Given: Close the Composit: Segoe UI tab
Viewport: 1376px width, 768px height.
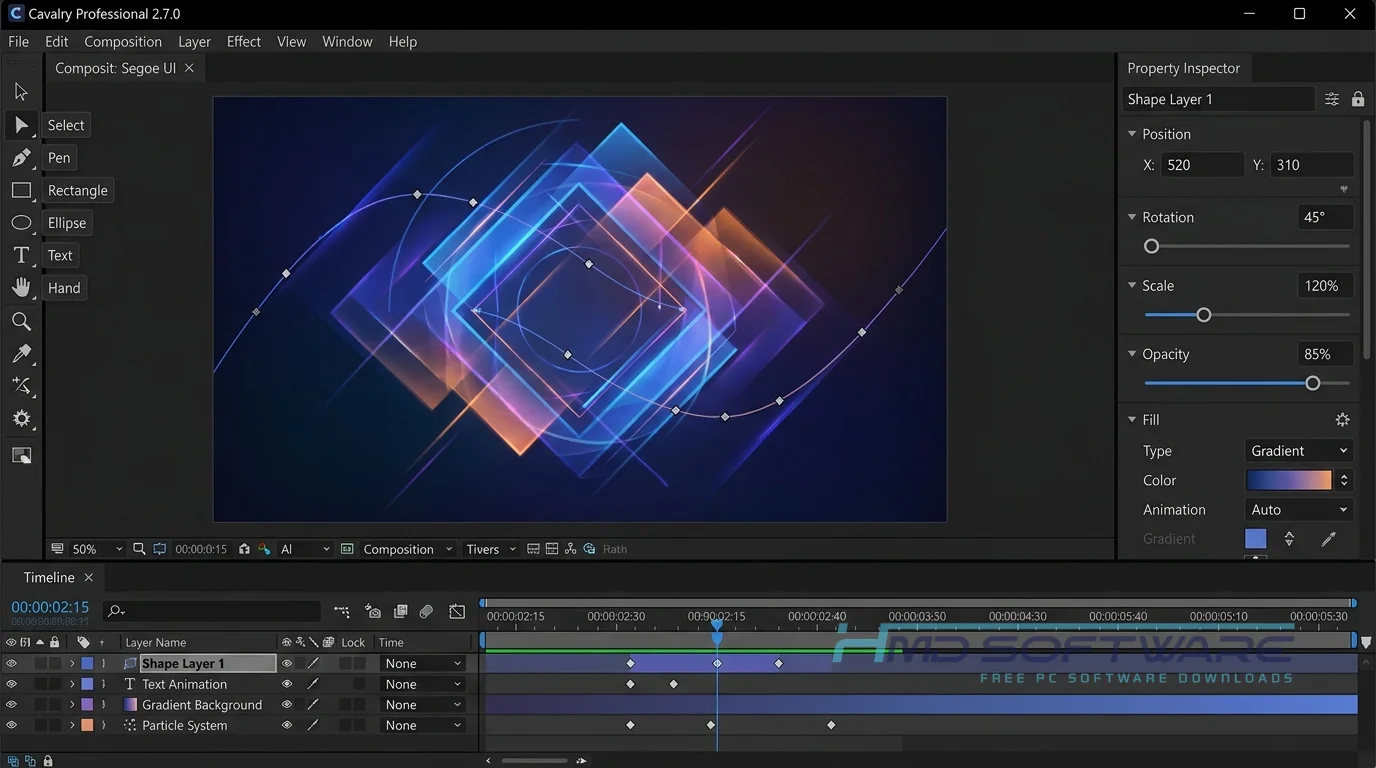Looking at the screenshot, I should tap(189, 68).
